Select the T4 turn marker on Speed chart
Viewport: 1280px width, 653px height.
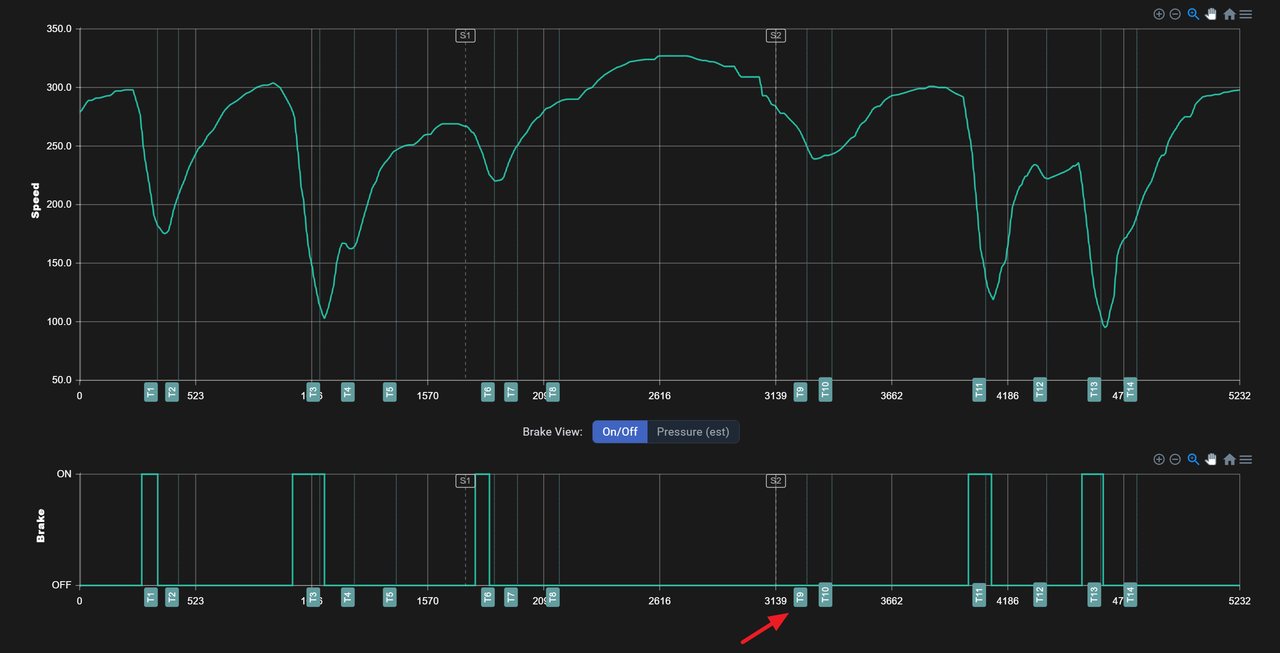click(348, 391)
